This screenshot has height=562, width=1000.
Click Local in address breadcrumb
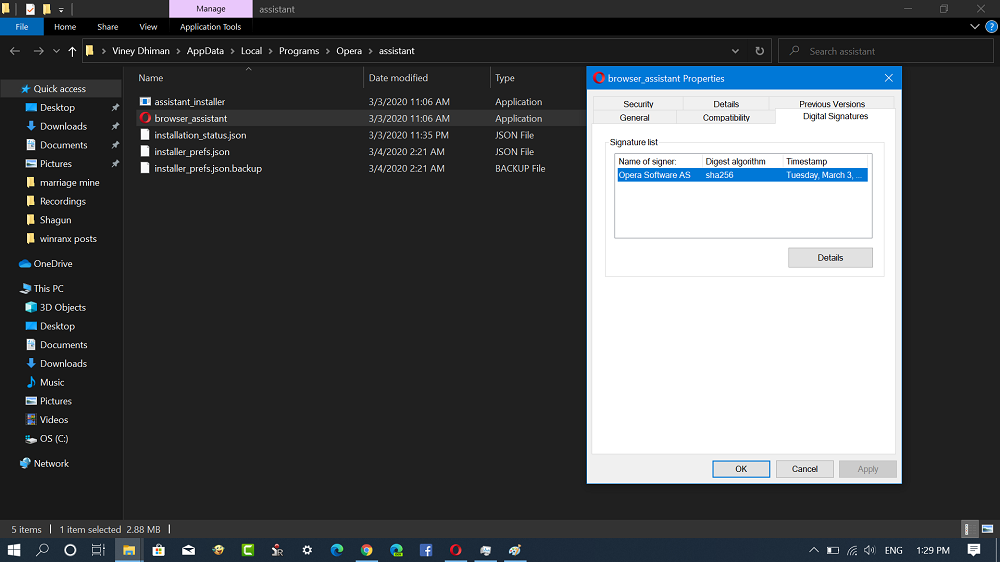[x=251, y=51]
